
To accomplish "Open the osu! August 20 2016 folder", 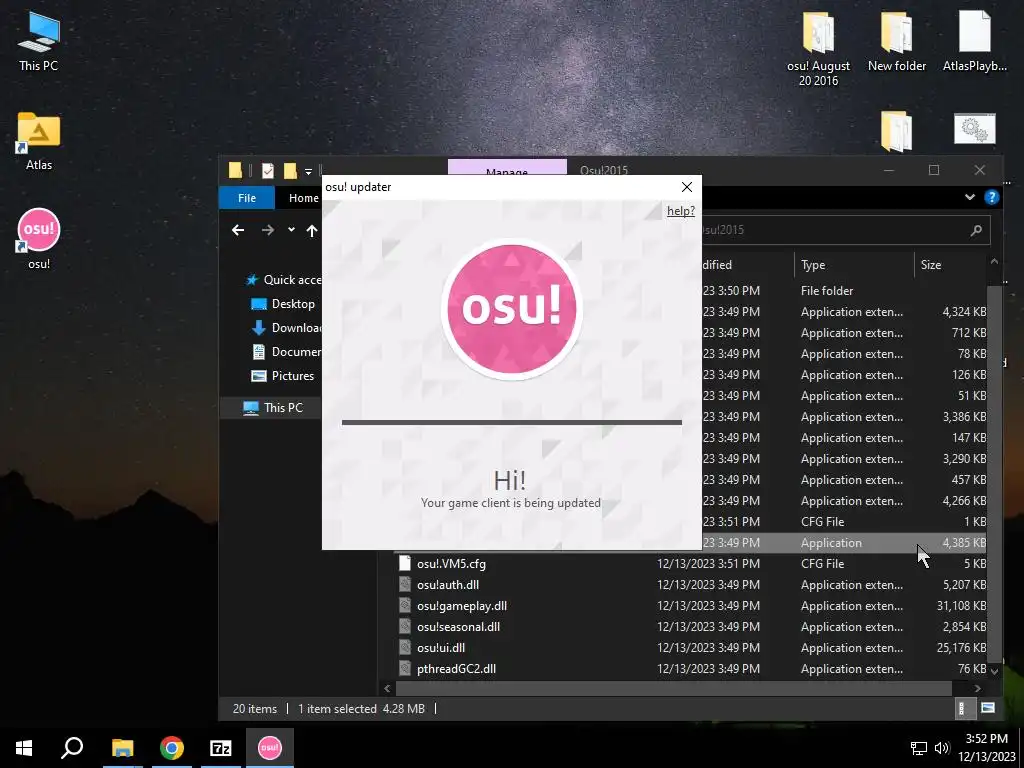I will tap(818, 49).
